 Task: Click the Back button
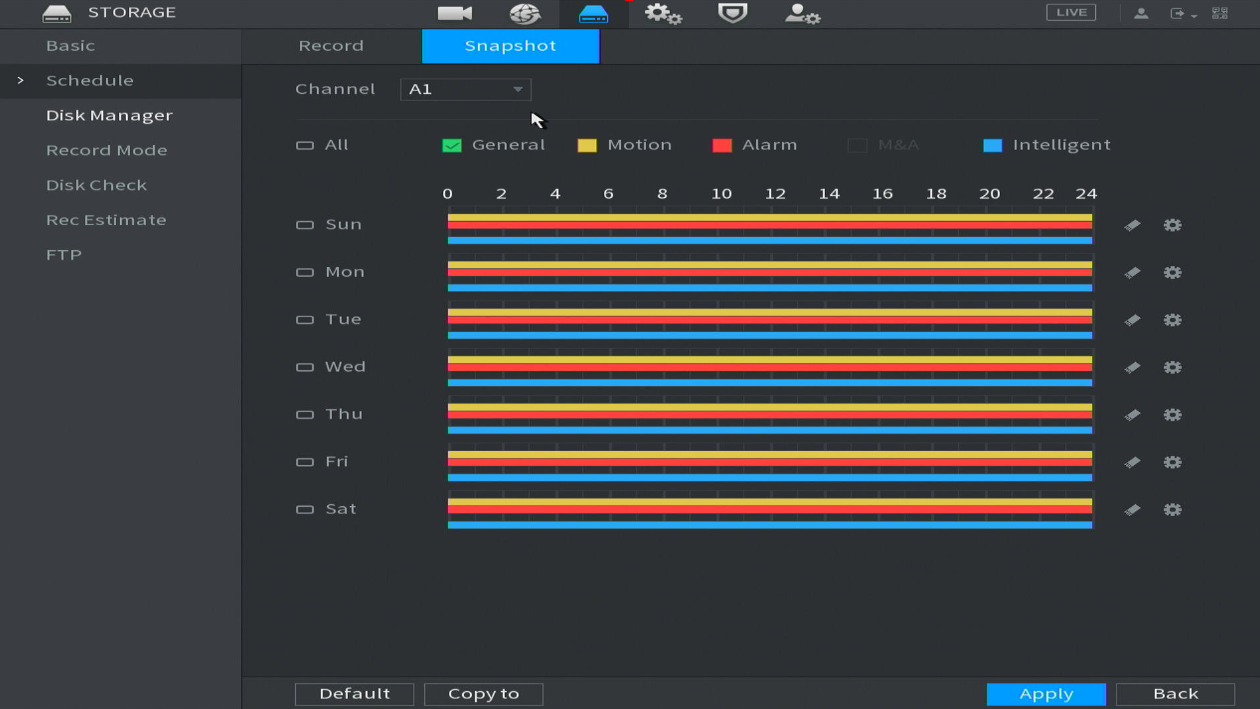1175,694
